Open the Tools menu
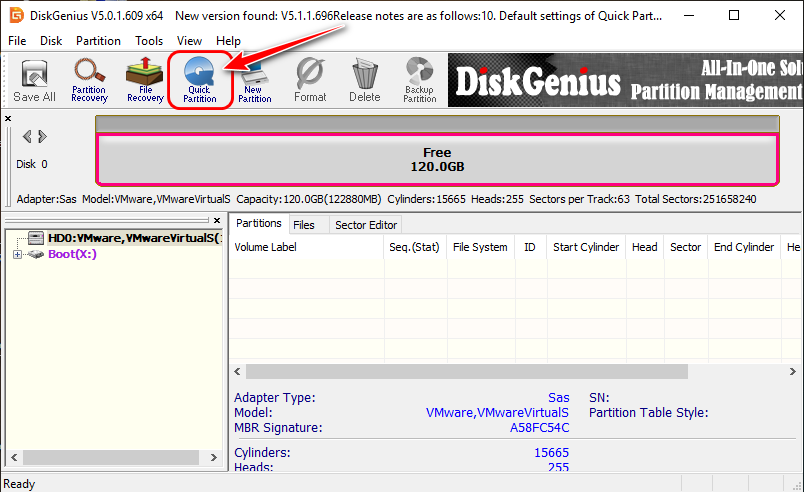Screen dimensions: 804x492 tap(149, 41)
